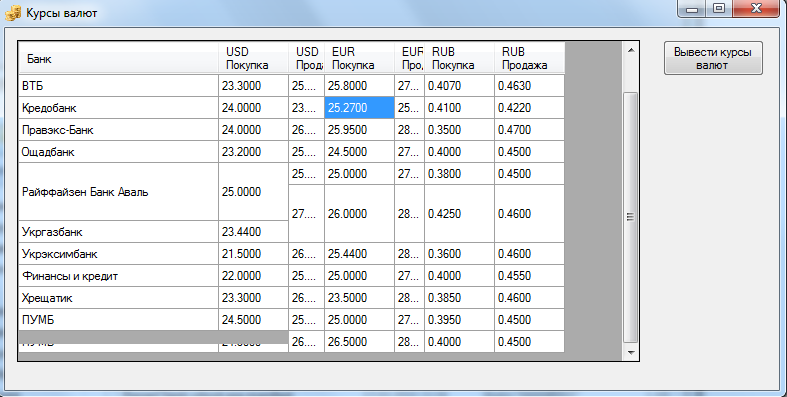Click Хрещатик's EUR value 23.5000
This screenshot has width=787, height=397.
pyautogui.click(x=359, y=298)
